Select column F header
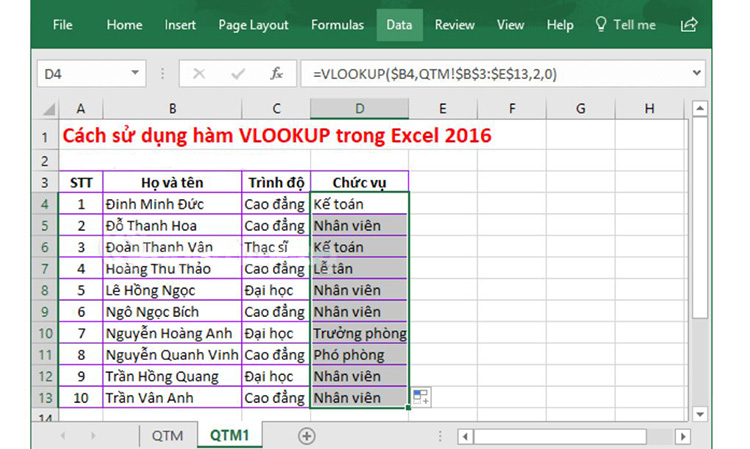Screen dimensions: 750x449 coord(512,109)
